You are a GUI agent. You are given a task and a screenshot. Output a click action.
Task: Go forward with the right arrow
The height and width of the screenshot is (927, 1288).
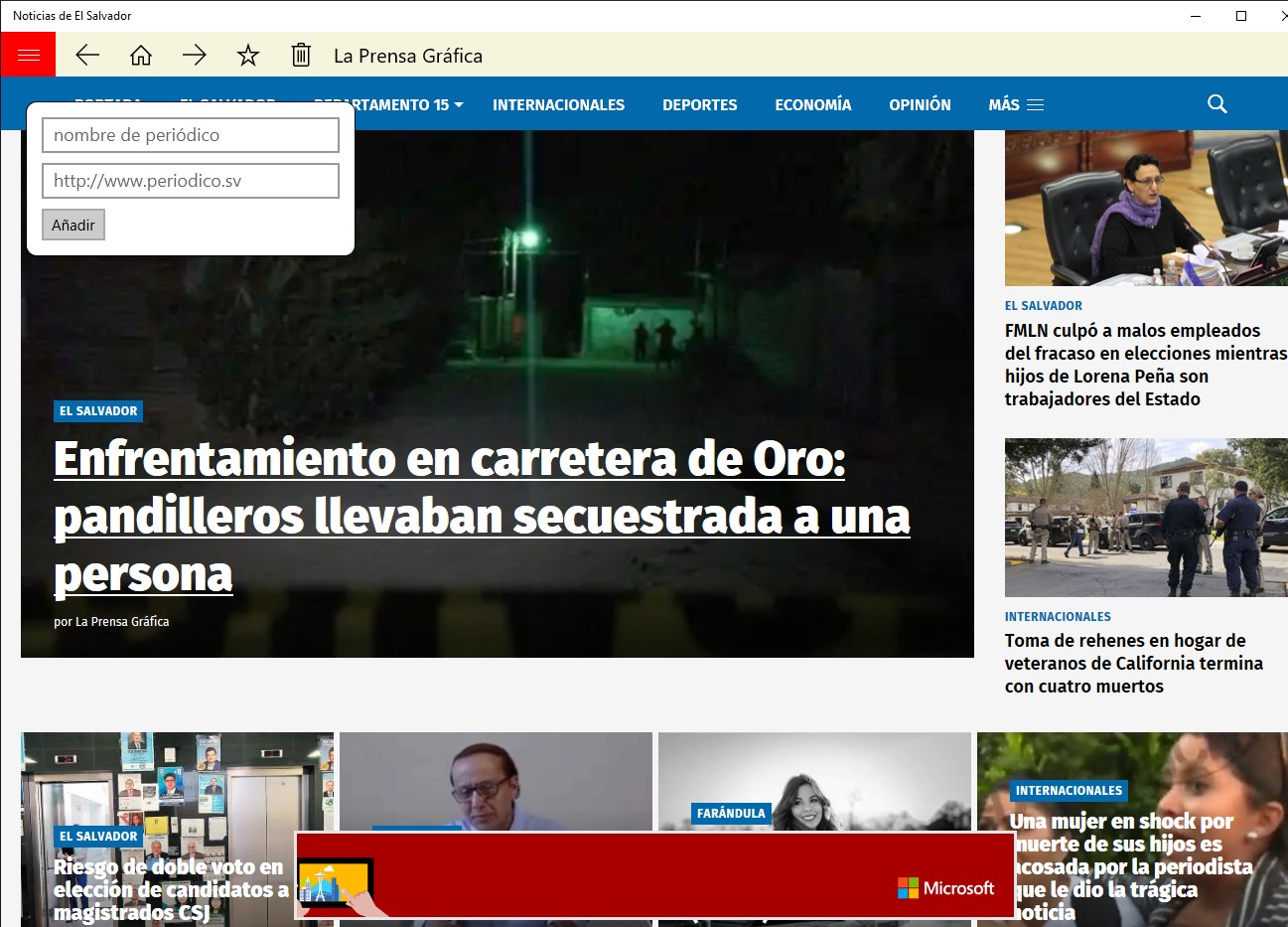[195, 56]
